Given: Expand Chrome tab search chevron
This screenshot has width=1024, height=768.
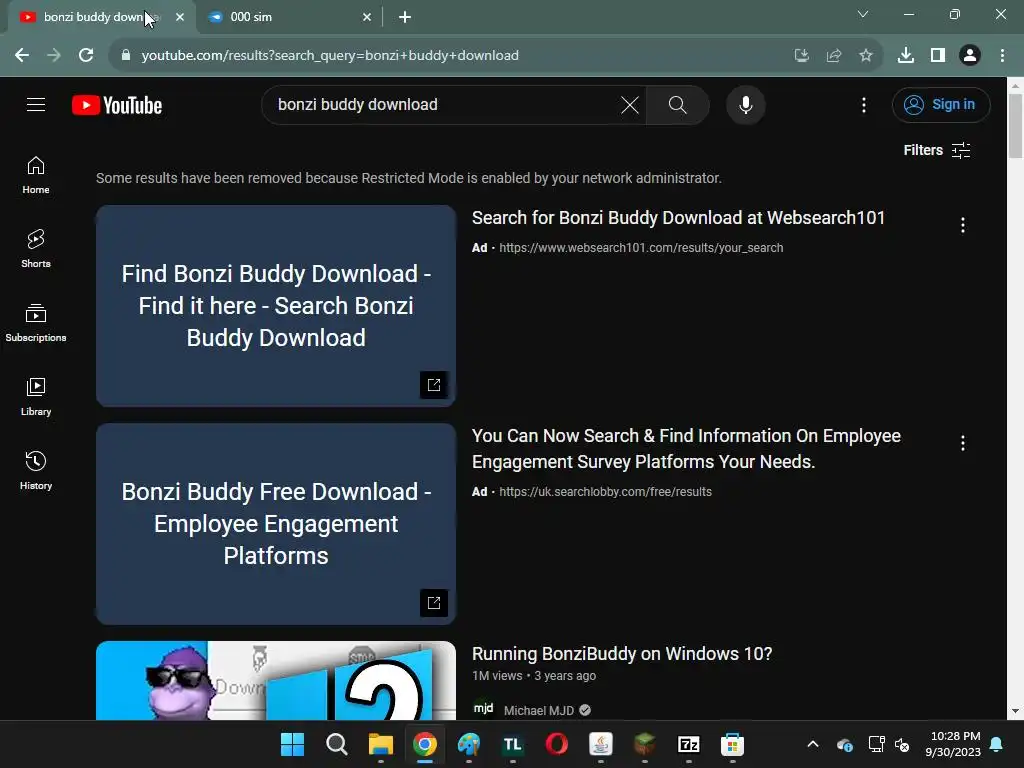Looking at the screenshot, I should (x=863, y=14).
